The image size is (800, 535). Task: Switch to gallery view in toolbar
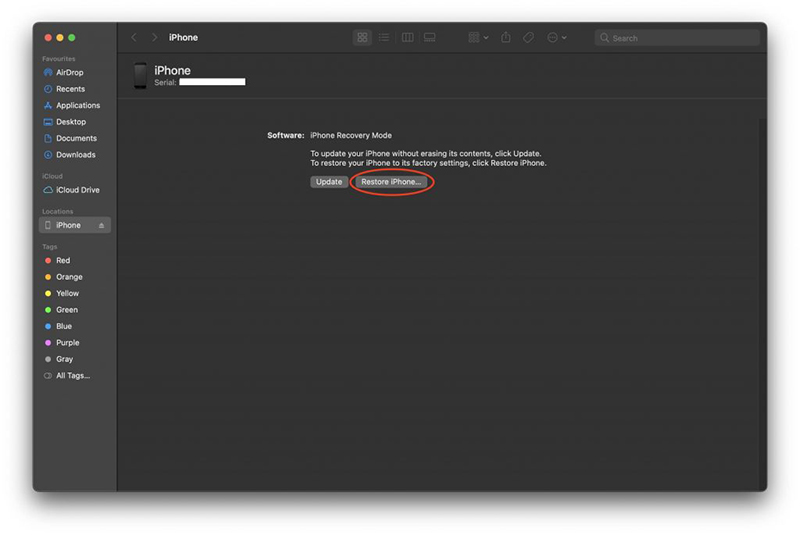click(x=429, y=38)
